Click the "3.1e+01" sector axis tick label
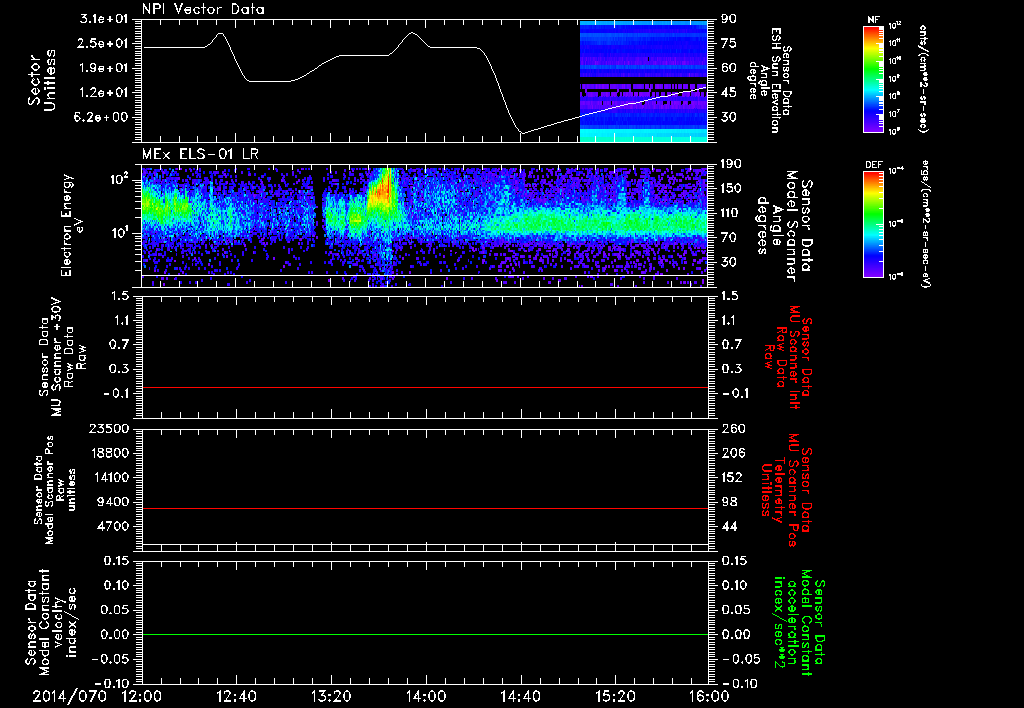The height and width of the screenshot is (708, 1024). pyautogui.click(x=104, y=19)
